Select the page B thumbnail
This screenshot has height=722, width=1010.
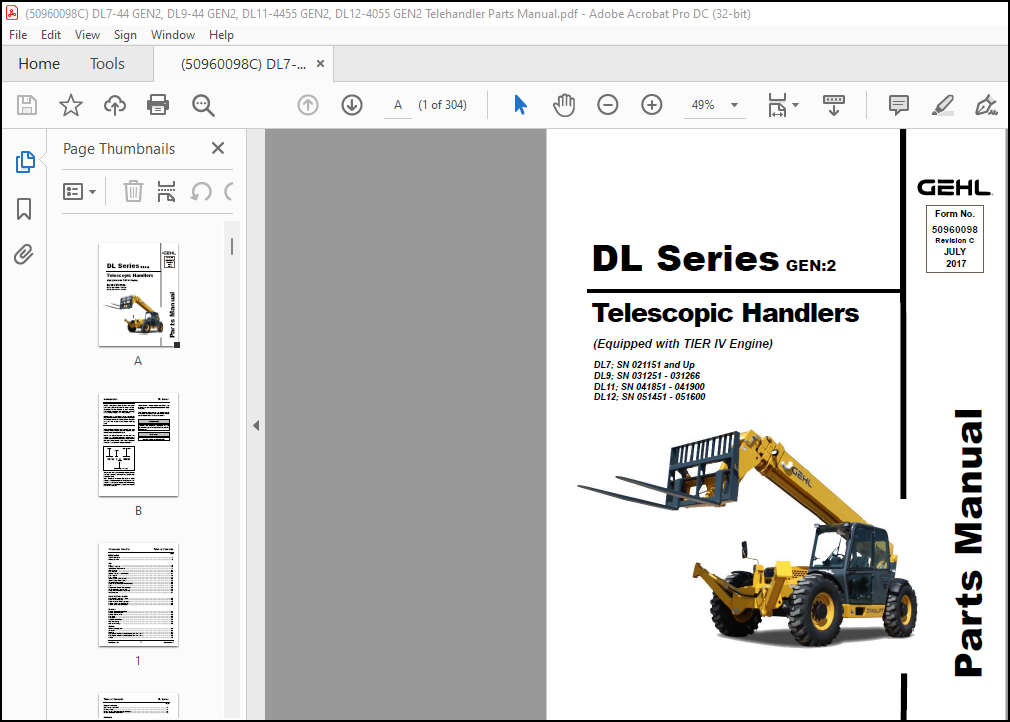tap(138, 445)
